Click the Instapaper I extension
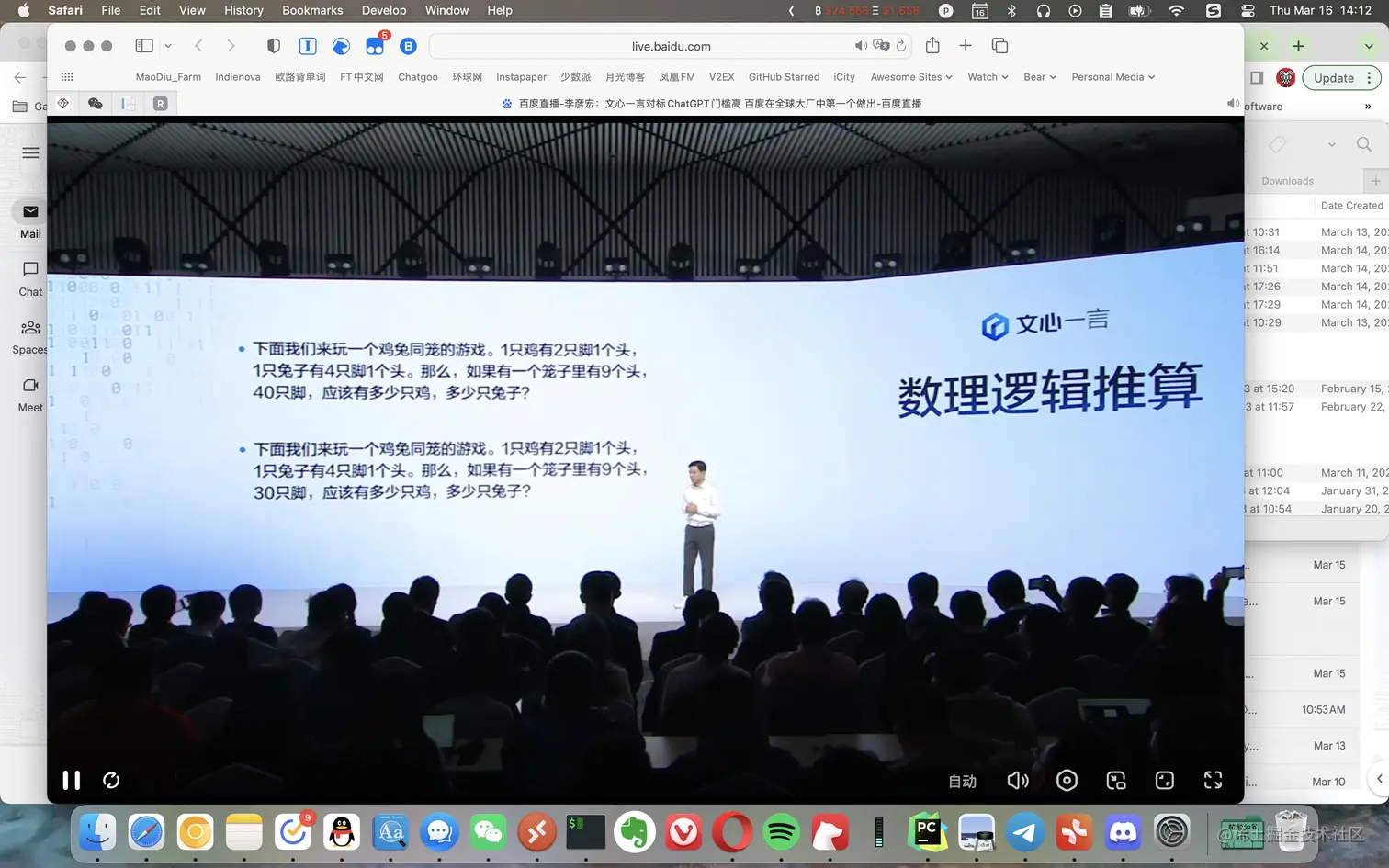Screen dimensions: 1389x868 [308, 45]
